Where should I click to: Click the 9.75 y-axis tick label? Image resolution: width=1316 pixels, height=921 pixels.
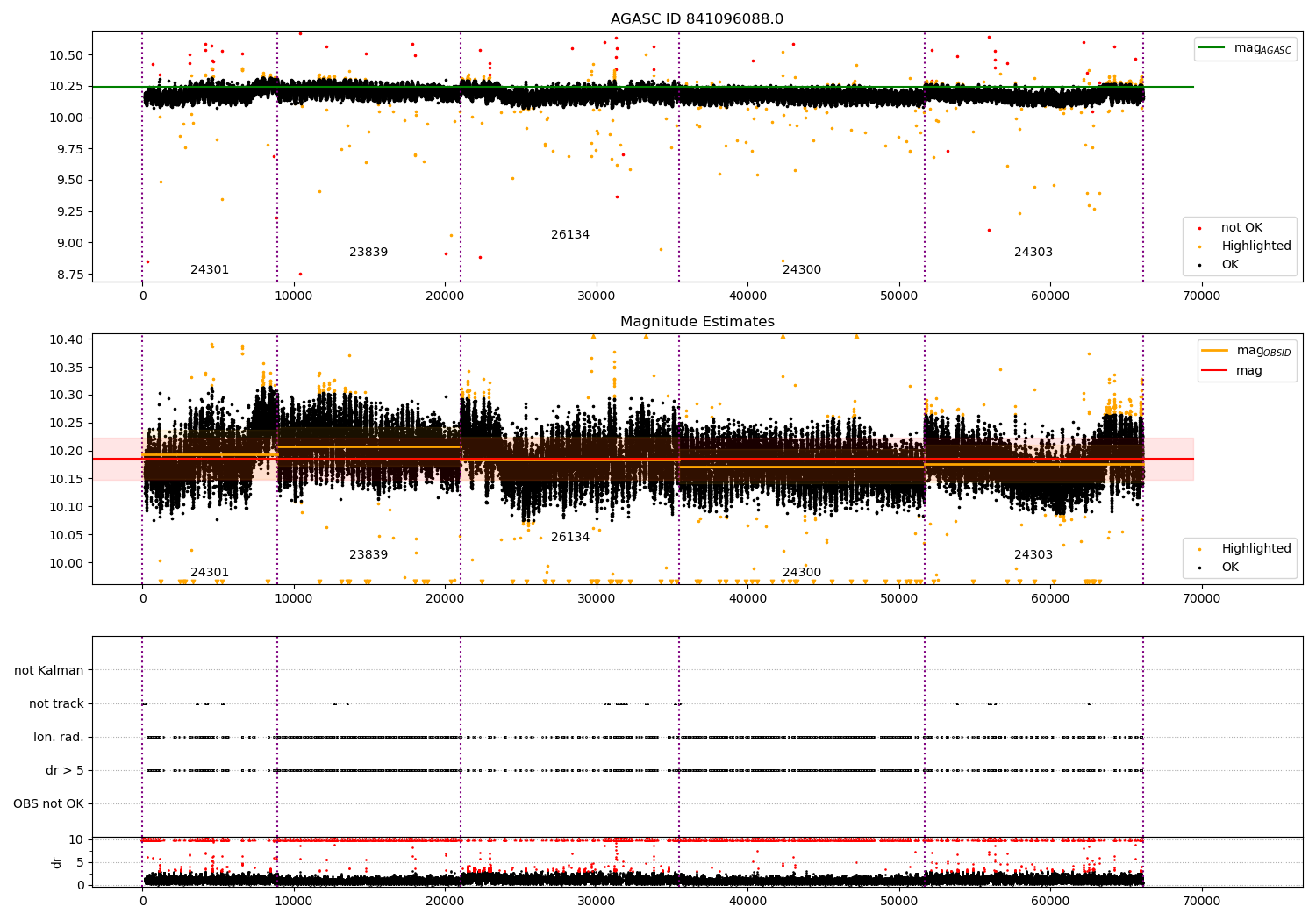pos(71,149)
